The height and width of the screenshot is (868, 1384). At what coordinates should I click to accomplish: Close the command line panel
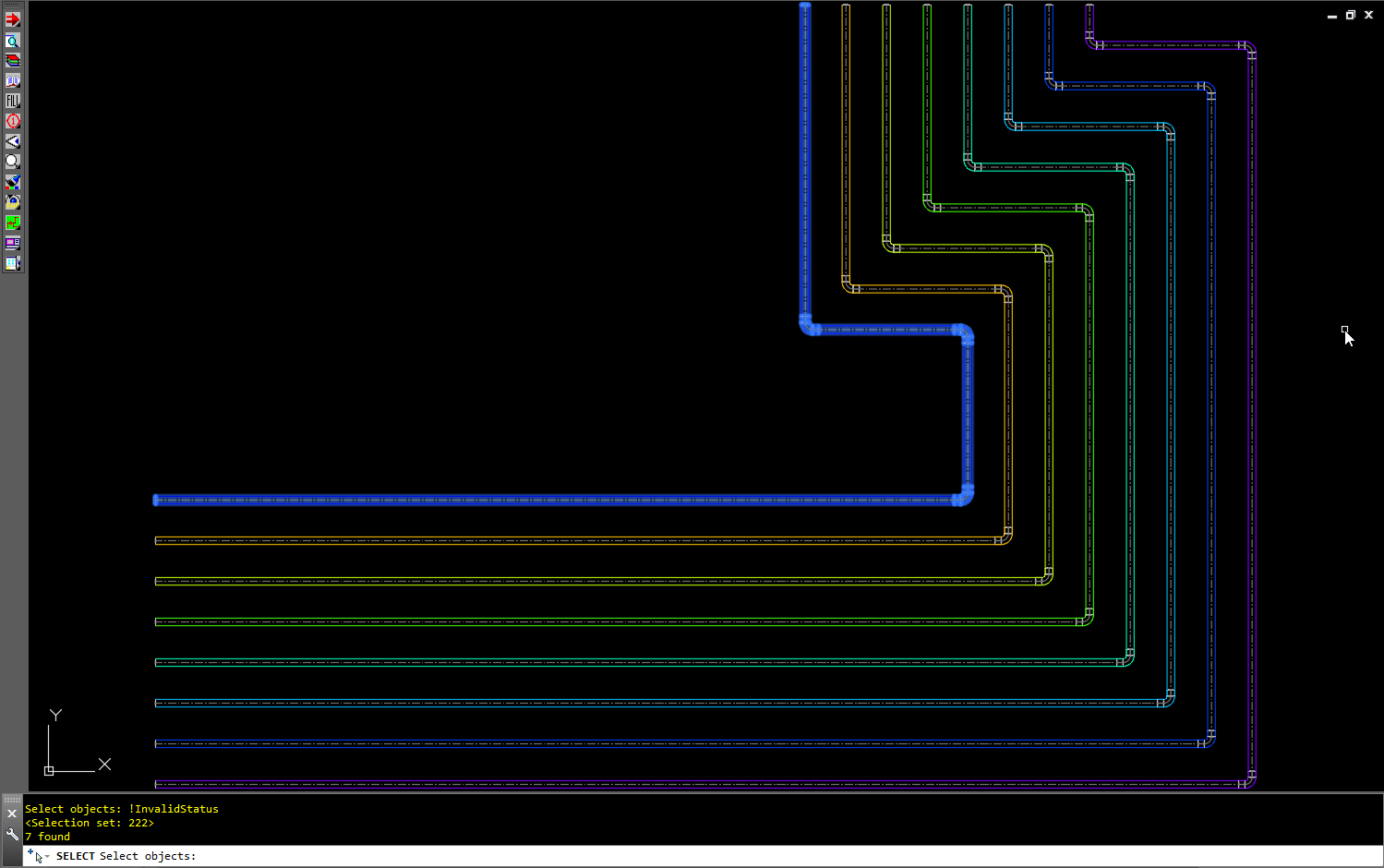pos(12,814)
